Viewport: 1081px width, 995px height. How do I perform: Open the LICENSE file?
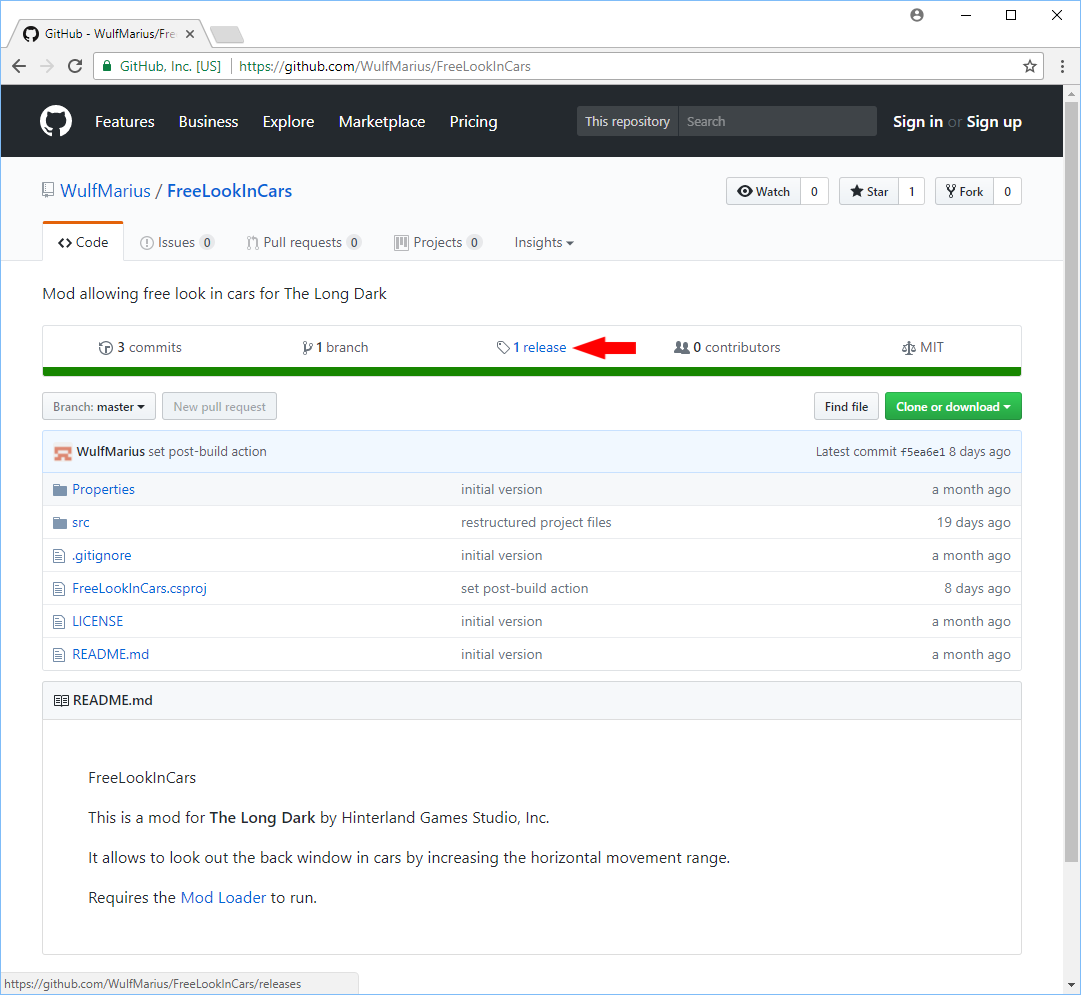[x=98, y=622]
